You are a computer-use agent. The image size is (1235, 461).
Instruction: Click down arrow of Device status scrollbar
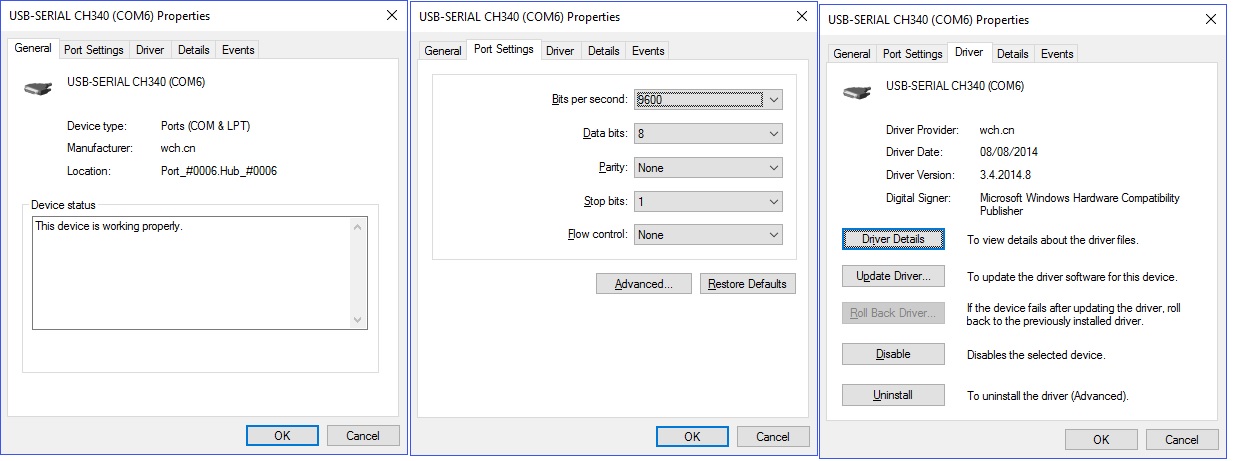point(359,320)
